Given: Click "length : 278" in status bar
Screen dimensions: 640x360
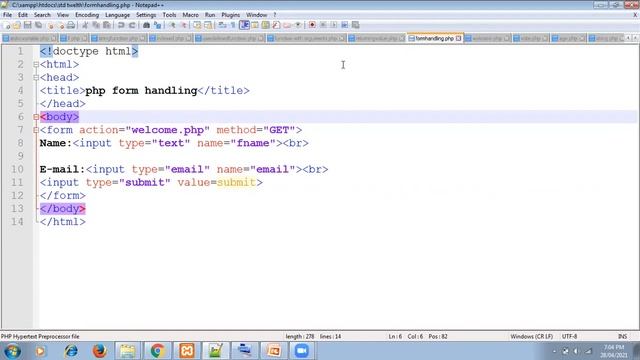Looking at the screenshot, I should click(x=300, y=336).
